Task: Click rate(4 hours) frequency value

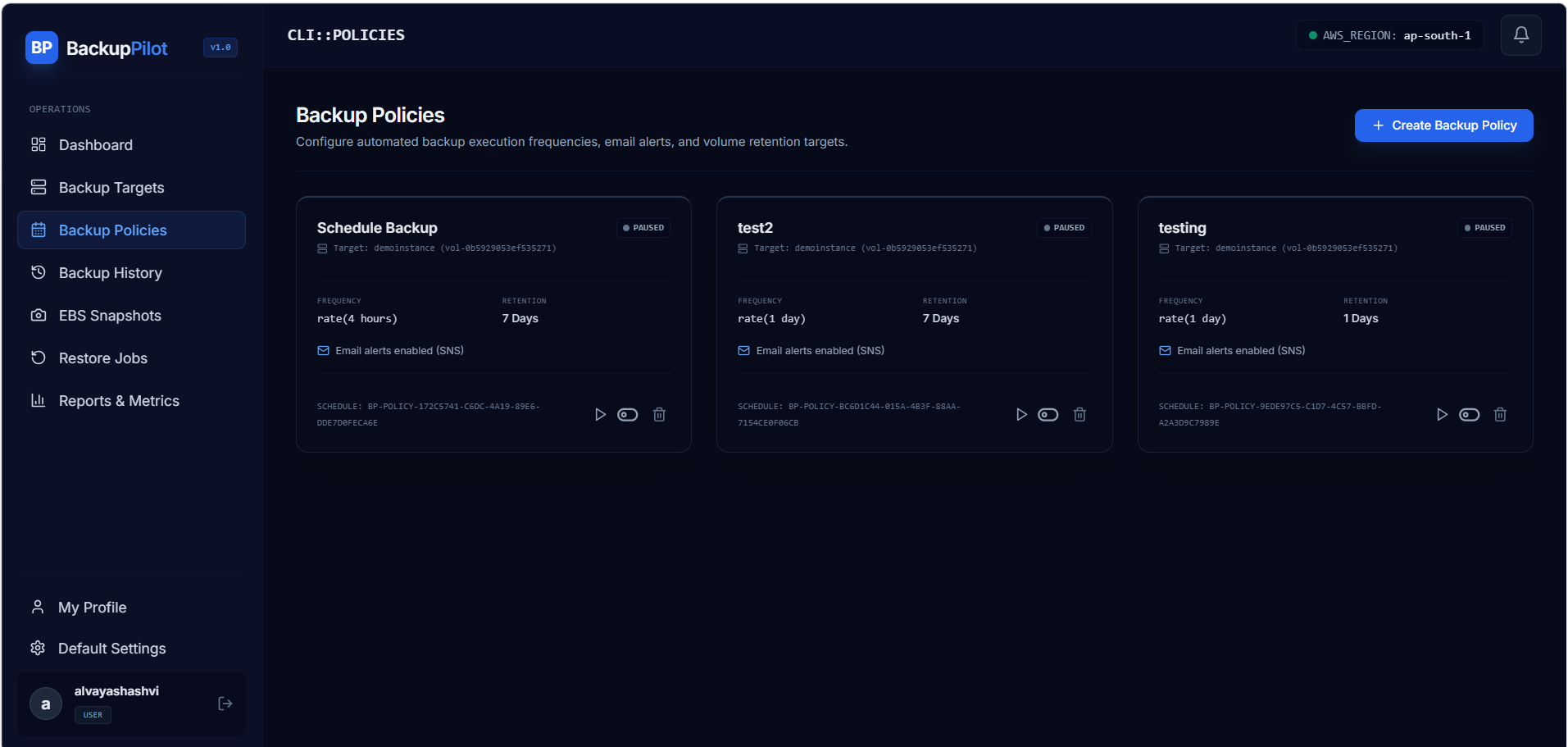Action: pos(357,319)
